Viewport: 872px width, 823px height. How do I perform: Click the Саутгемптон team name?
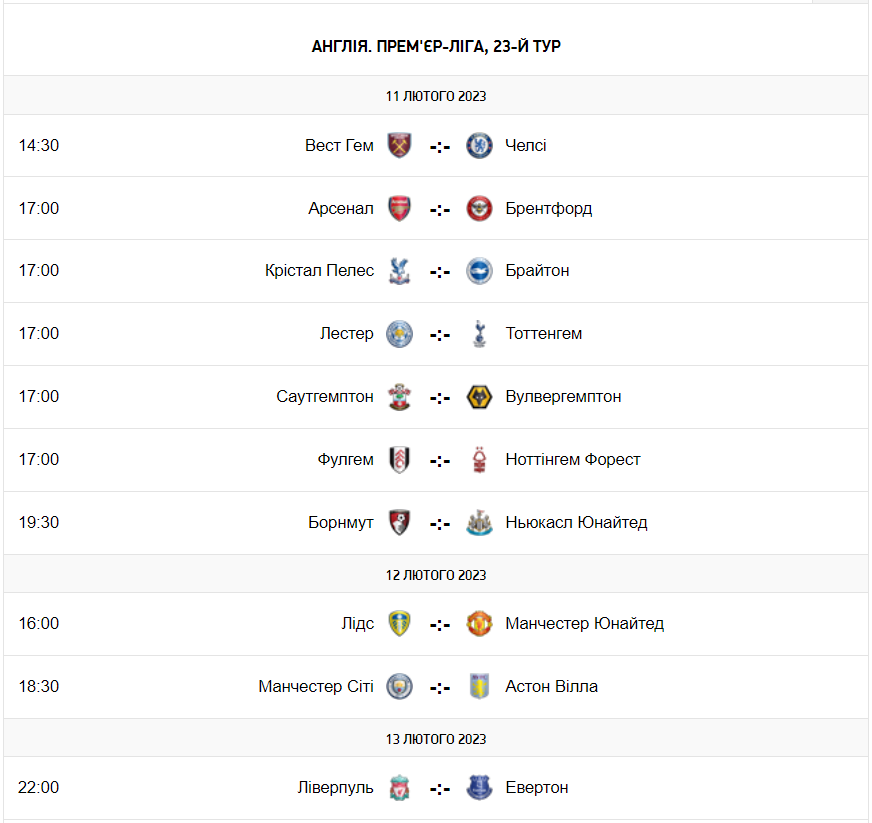pos(325,397)
